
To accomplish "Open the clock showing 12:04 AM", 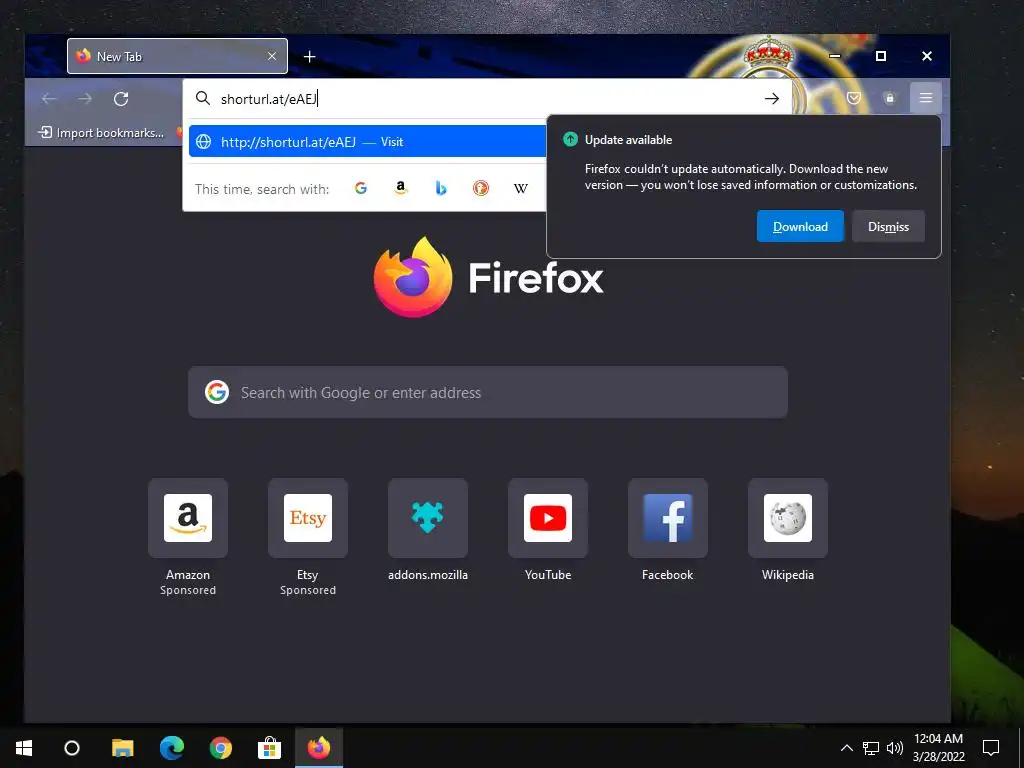I will [x=938, y=748].
